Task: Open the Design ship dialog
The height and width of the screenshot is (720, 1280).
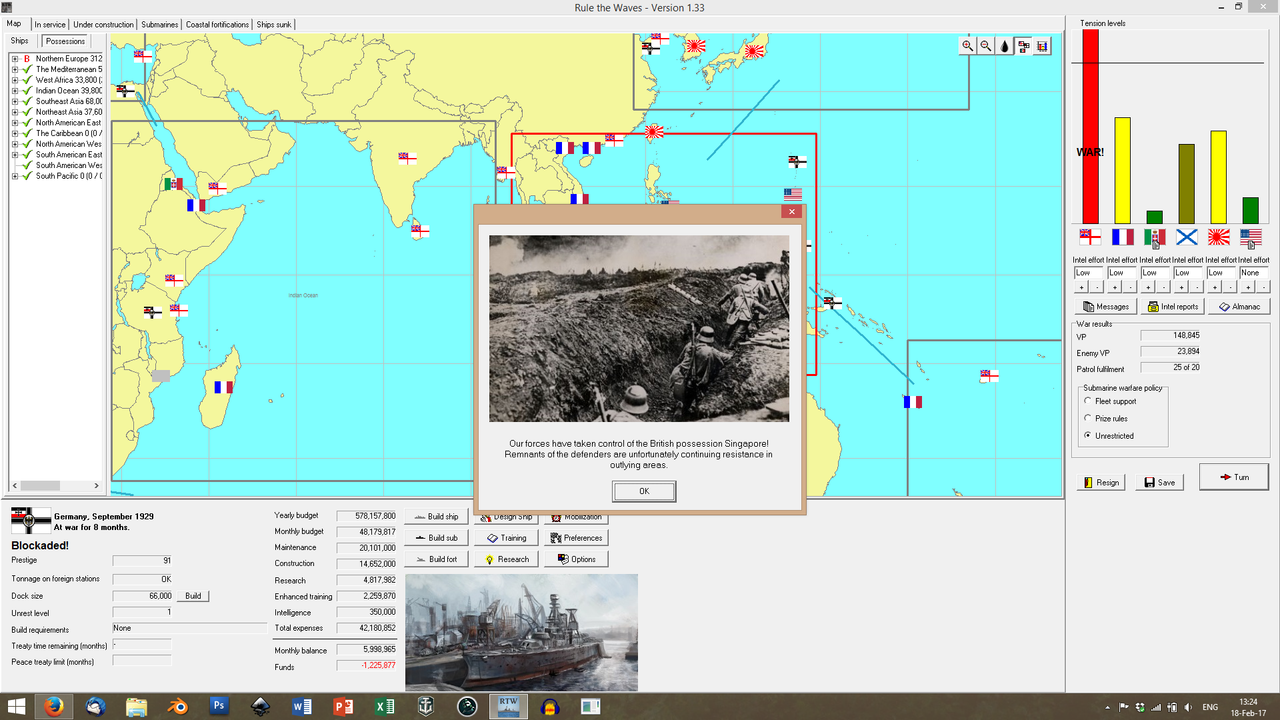Action: [505, 516]
